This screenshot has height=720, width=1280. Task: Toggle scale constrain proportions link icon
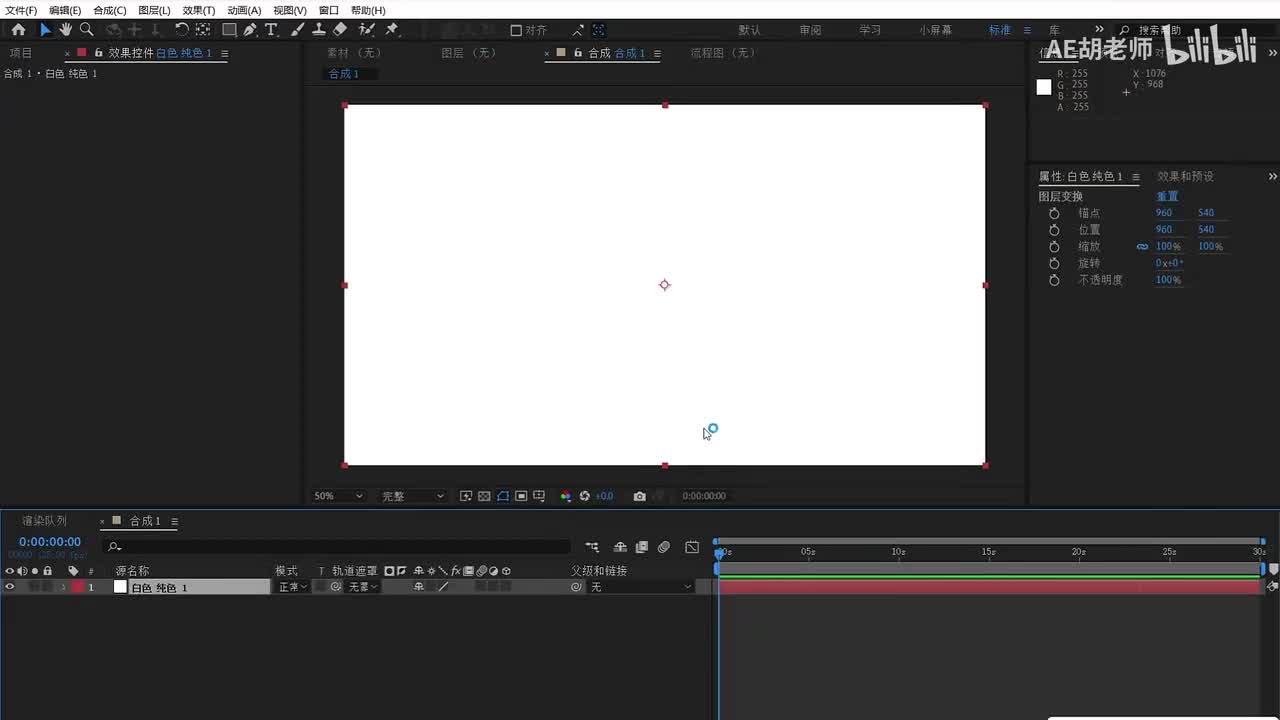(x=1142, y=246)
